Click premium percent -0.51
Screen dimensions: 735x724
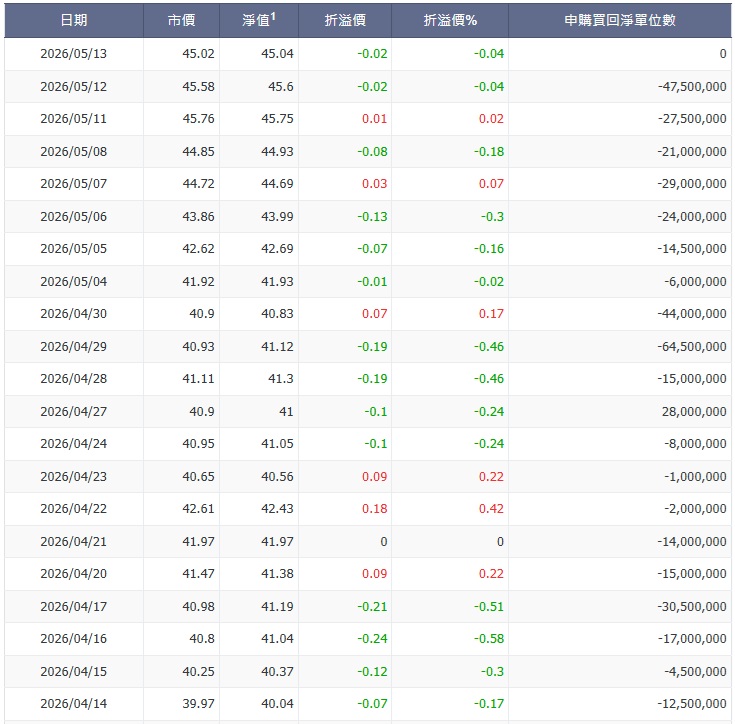pos(488,607)
